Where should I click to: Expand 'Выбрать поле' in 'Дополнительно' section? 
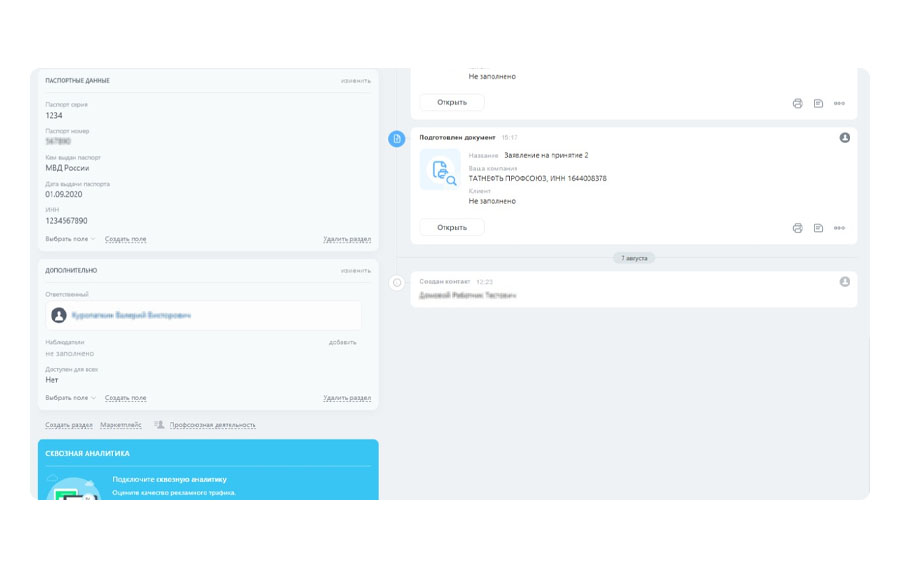[x=70, y=398]
